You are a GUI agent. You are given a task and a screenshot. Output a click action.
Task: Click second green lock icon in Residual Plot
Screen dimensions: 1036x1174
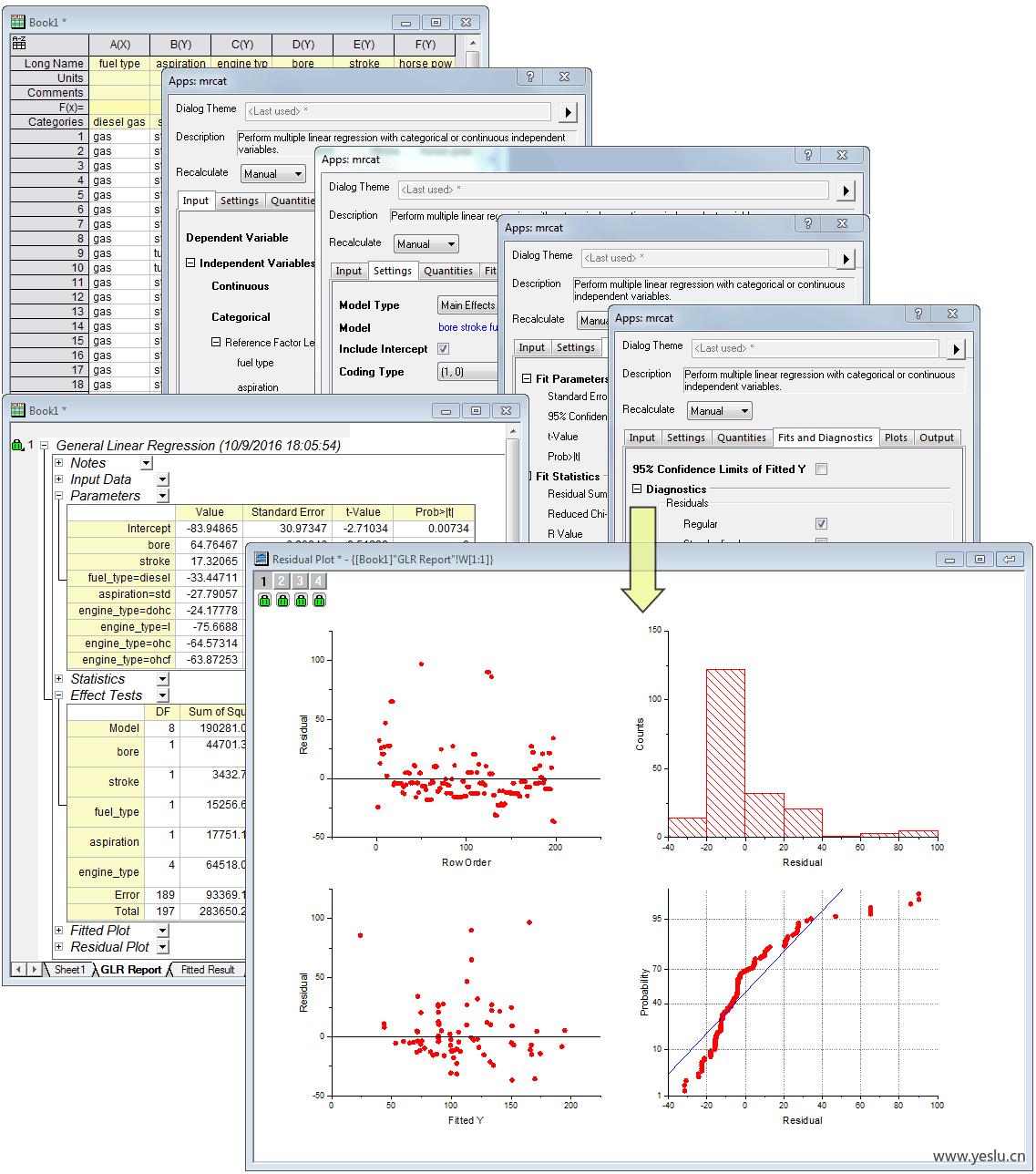(x=282, y=600)
